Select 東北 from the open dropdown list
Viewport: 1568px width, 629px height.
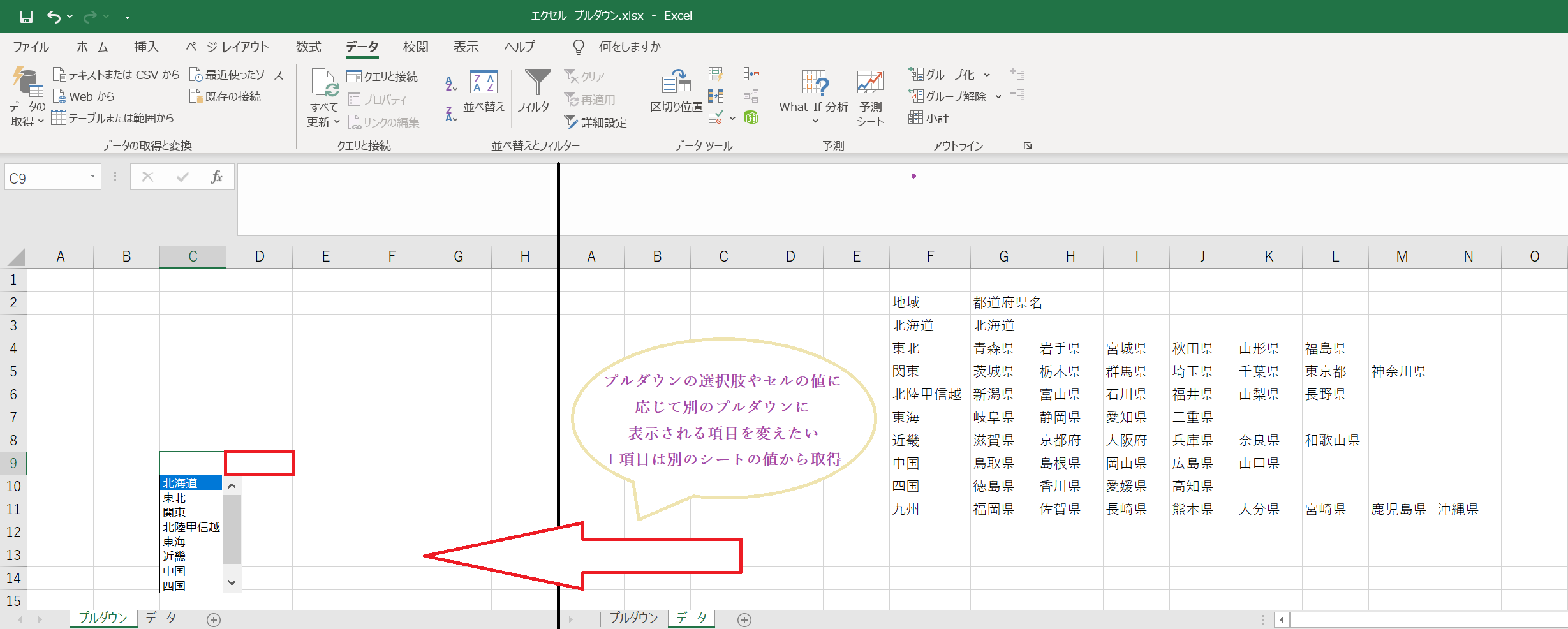point(172,498)
